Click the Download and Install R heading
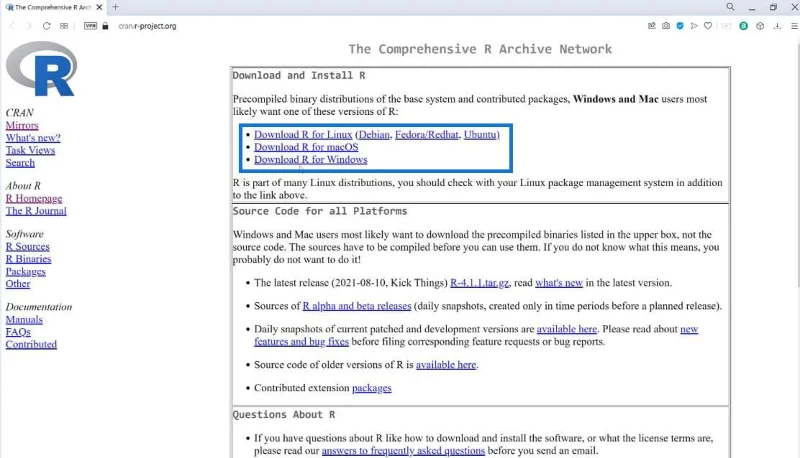Image resolution: width=800 pixels, height=458 pixels. (x=299, y=75)
